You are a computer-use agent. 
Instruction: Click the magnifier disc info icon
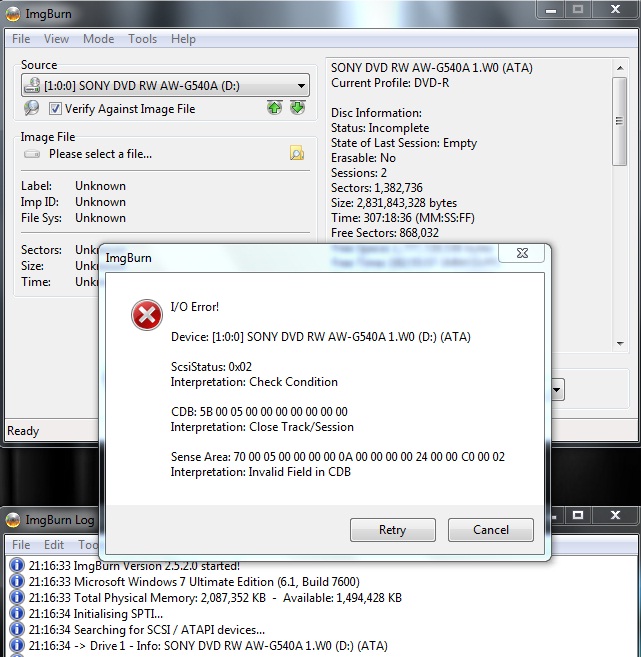(31, 109)
